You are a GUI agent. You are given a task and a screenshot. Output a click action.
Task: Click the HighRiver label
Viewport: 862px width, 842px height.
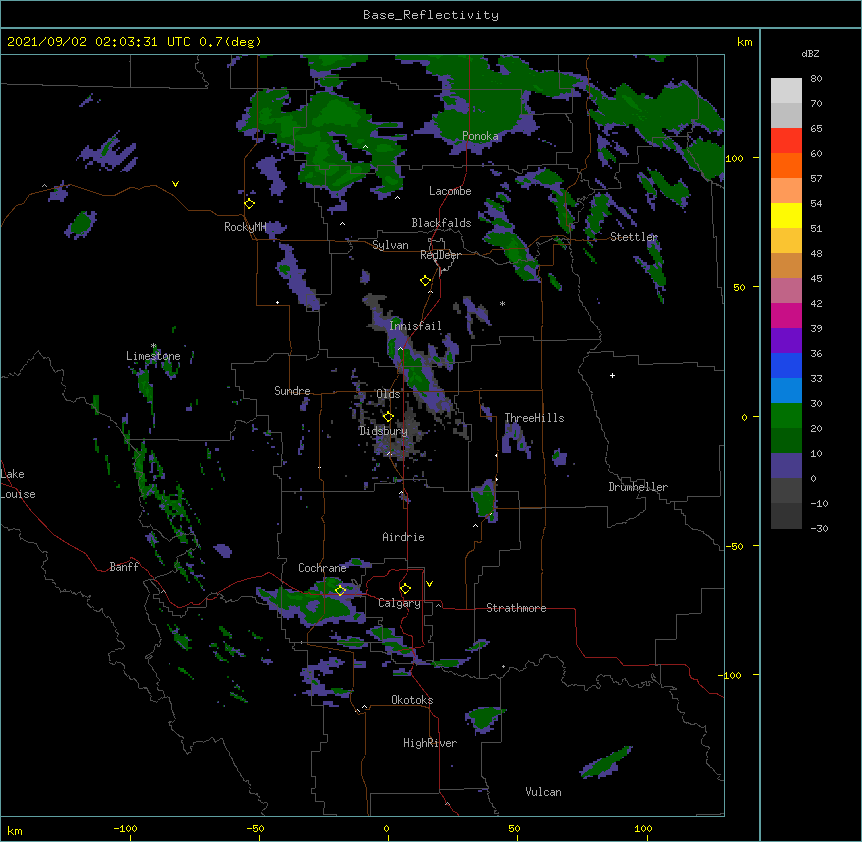coord(430,743)
